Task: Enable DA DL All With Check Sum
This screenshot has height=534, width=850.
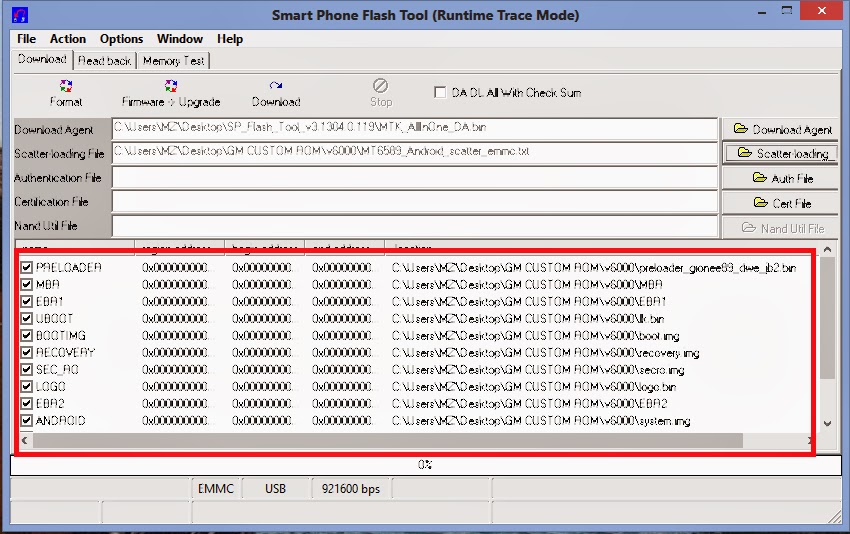Action: 440,93
